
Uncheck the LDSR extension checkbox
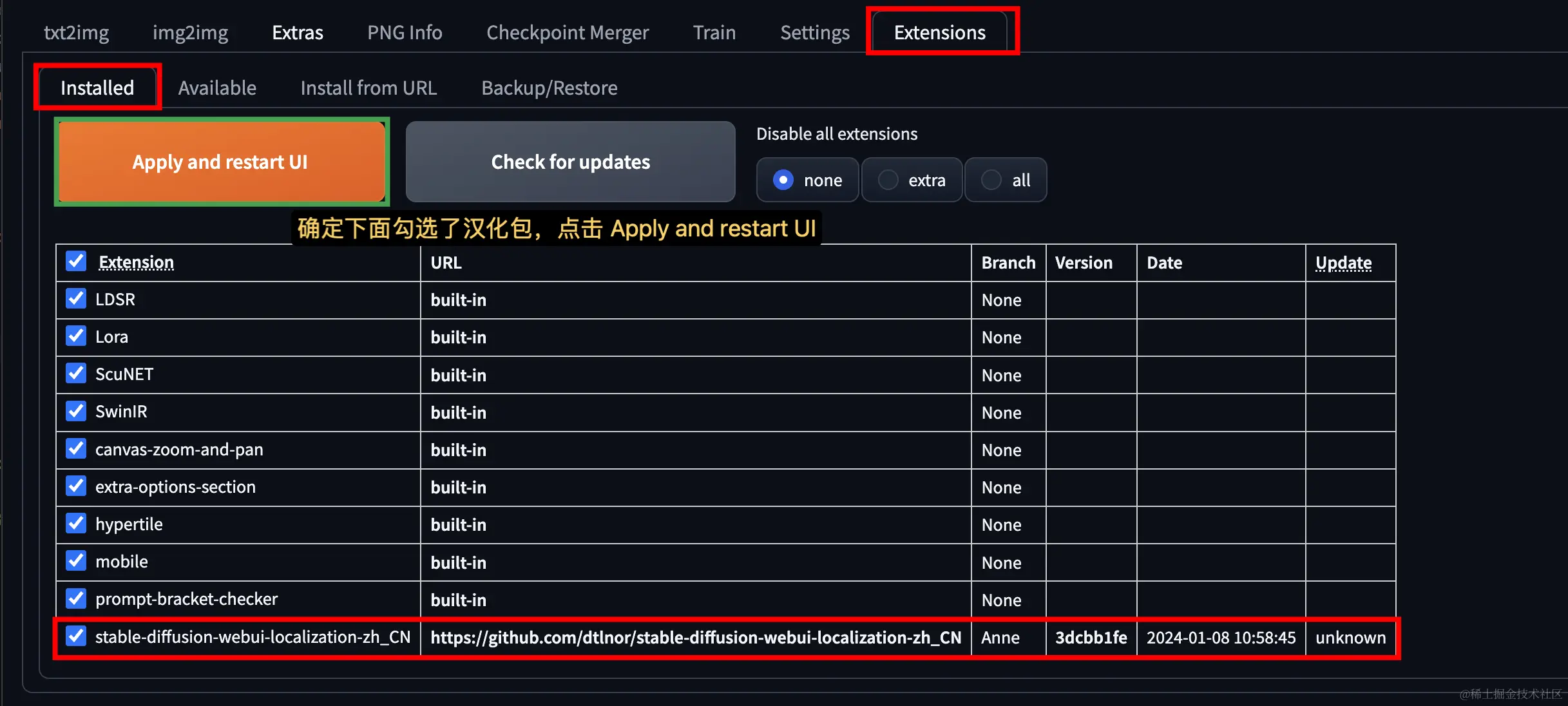click(76, 299)
